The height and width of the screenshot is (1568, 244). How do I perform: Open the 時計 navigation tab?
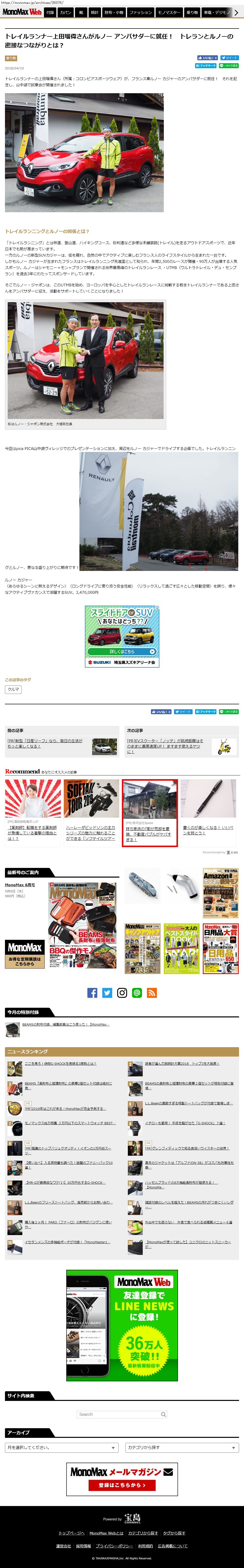[x=95, y=12]
